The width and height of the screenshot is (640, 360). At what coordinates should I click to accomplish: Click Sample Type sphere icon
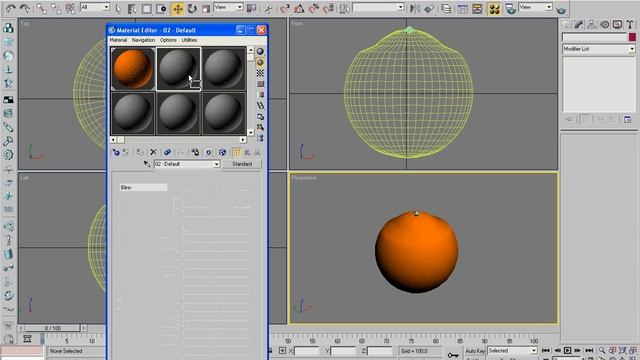tap(260, 51)
